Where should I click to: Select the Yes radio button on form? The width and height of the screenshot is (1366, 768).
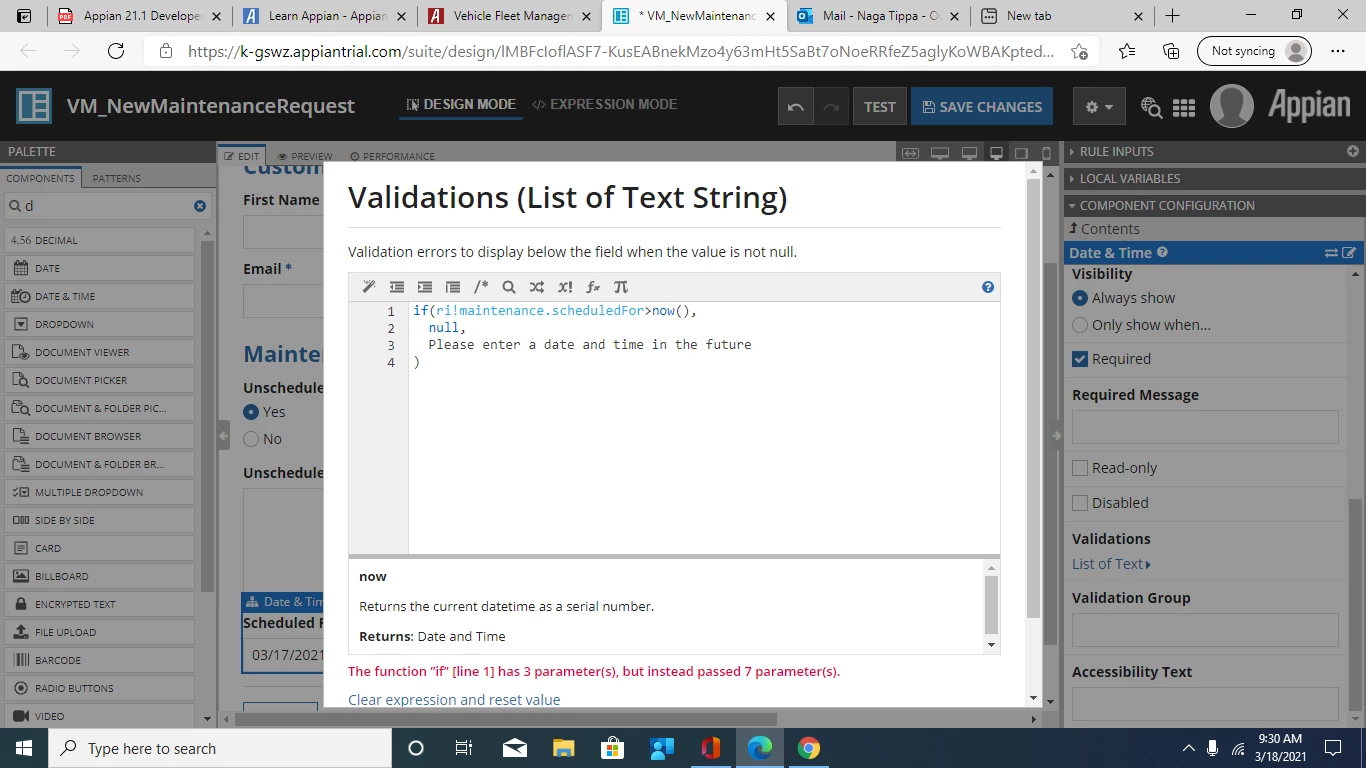click(x=251, y=412)
